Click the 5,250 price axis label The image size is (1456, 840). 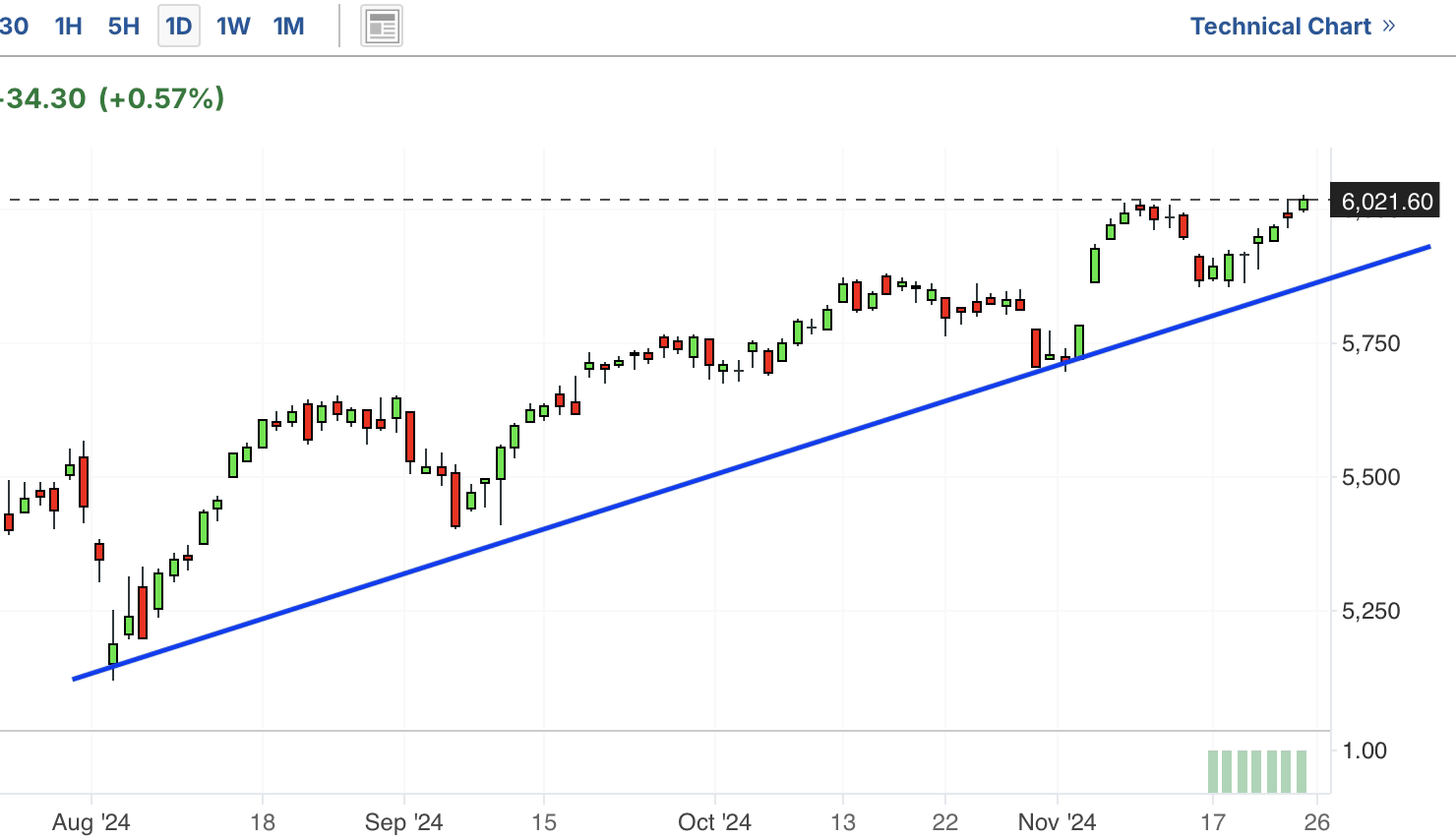pyautogui.click(x=1371, y=611)
